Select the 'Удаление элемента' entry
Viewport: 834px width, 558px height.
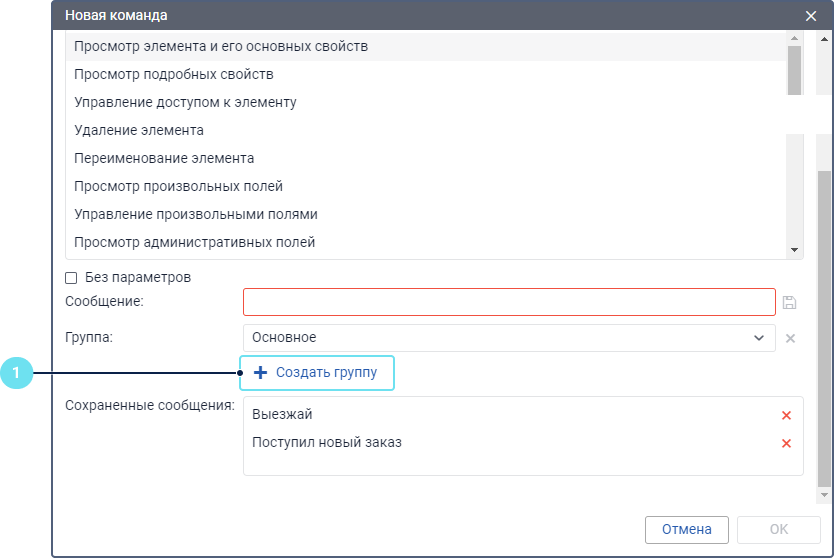139,131
